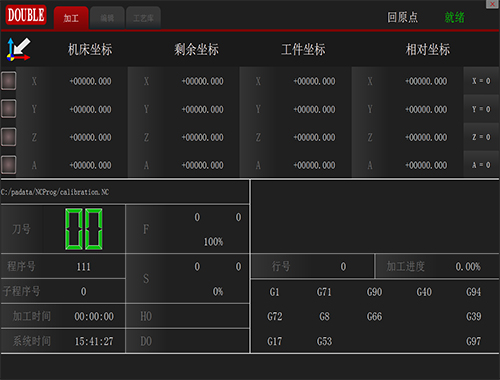This screenshot has width=500, height=380.
Task: Click the machine coordinate X value
Action: (90, 81)
